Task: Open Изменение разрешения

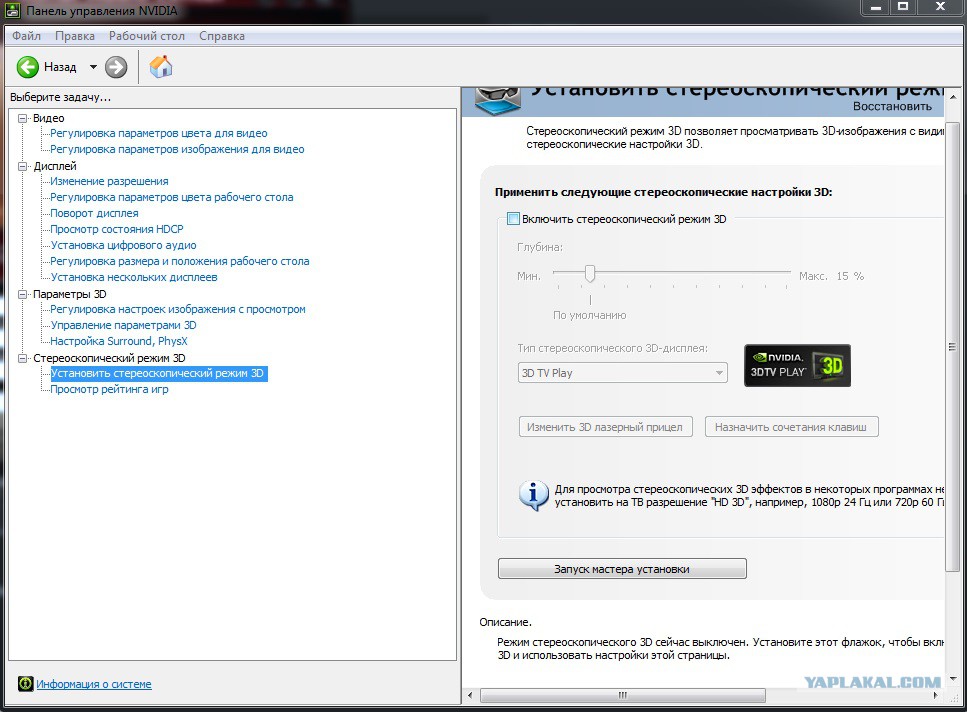Action: point(109,181)
